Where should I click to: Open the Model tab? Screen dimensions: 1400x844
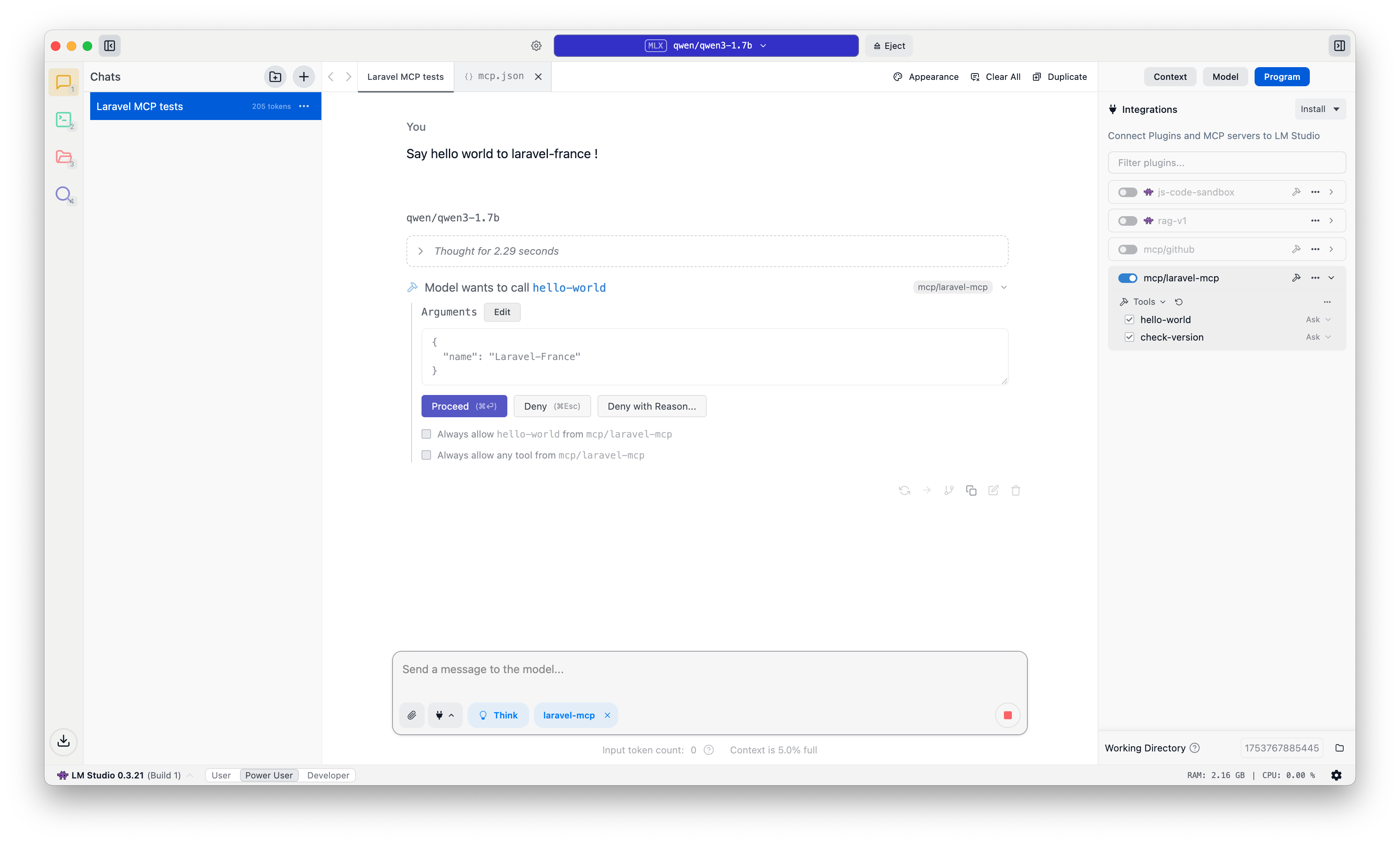point(1225,77)
